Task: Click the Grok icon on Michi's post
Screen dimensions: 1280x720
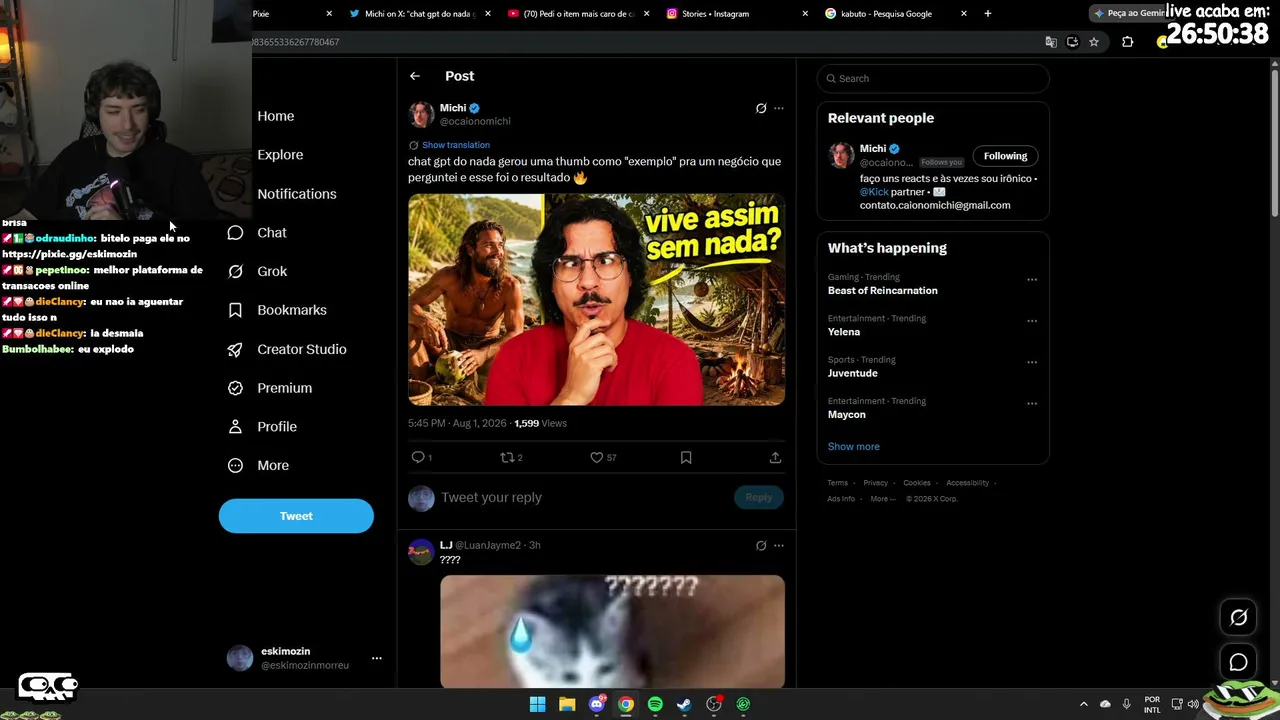Action: (x=761, y=108)
